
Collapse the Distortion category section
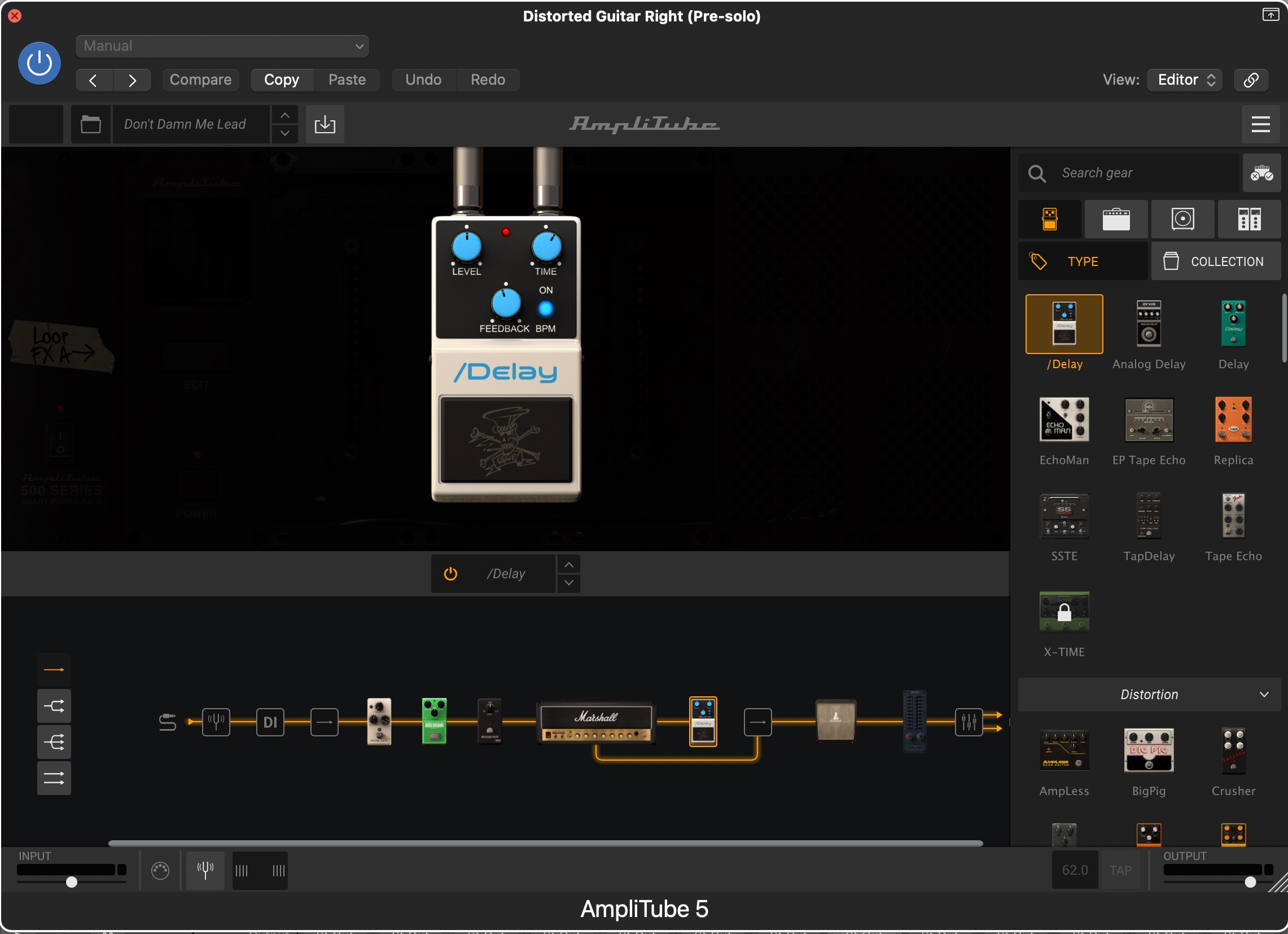(1149, 695)
